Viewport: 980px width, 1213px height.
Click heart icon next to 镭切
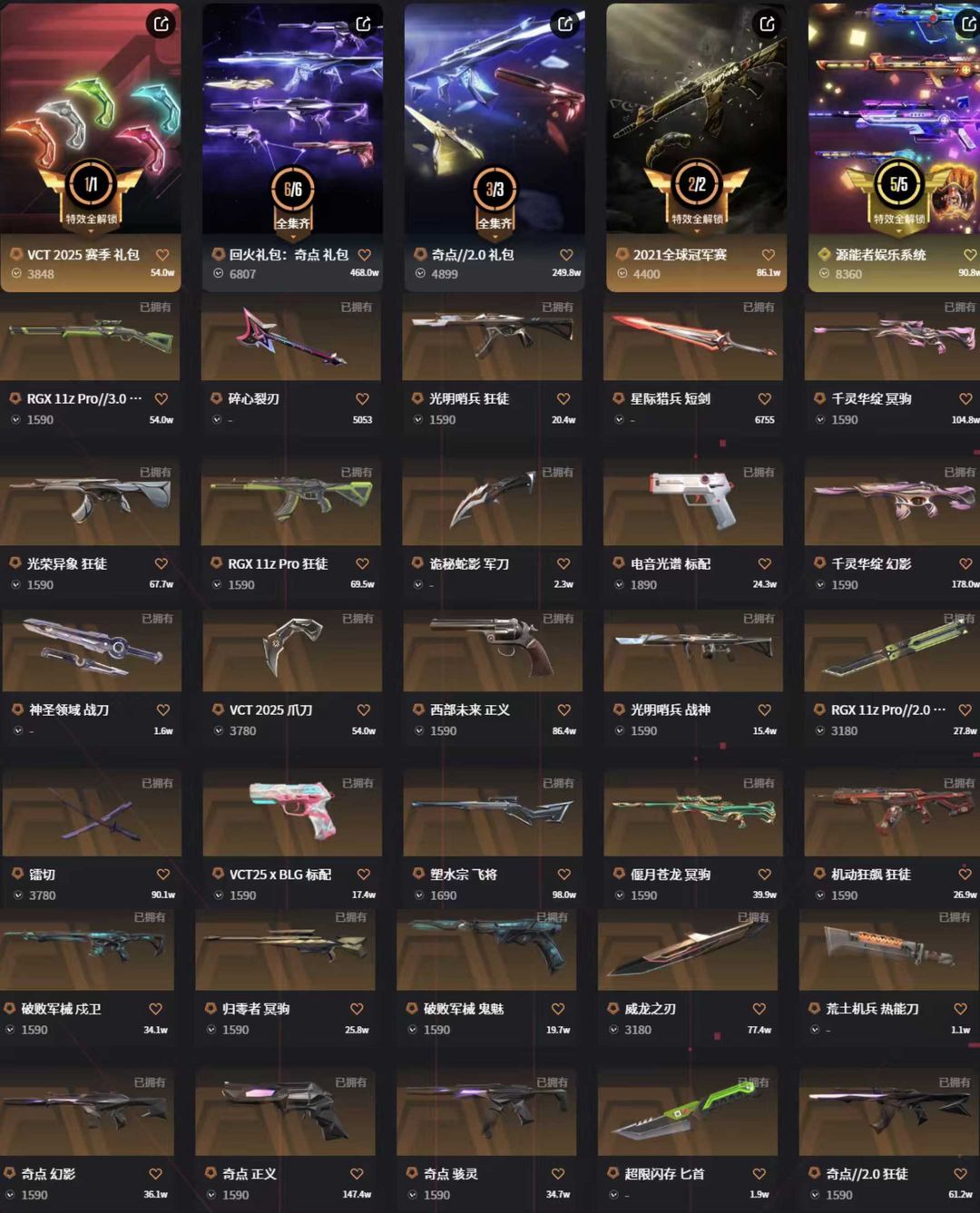coord(162,874)
